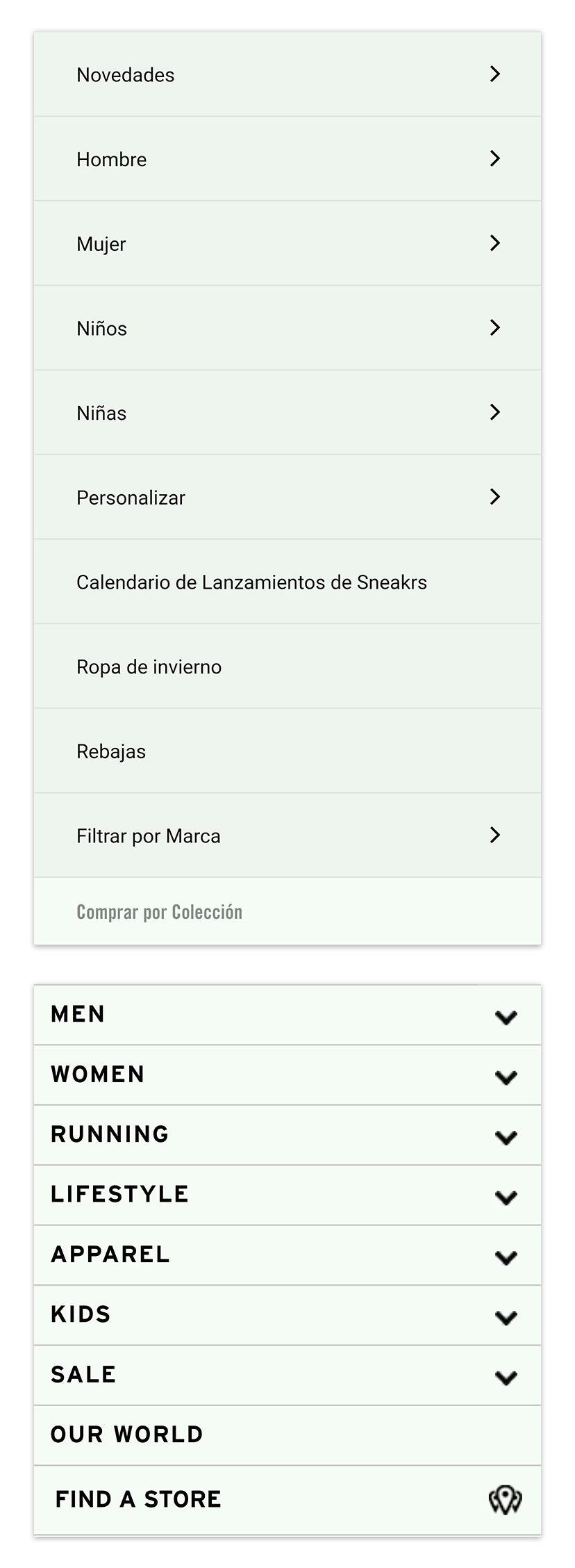Expand the SALE accordion

tap(506, 1378)
